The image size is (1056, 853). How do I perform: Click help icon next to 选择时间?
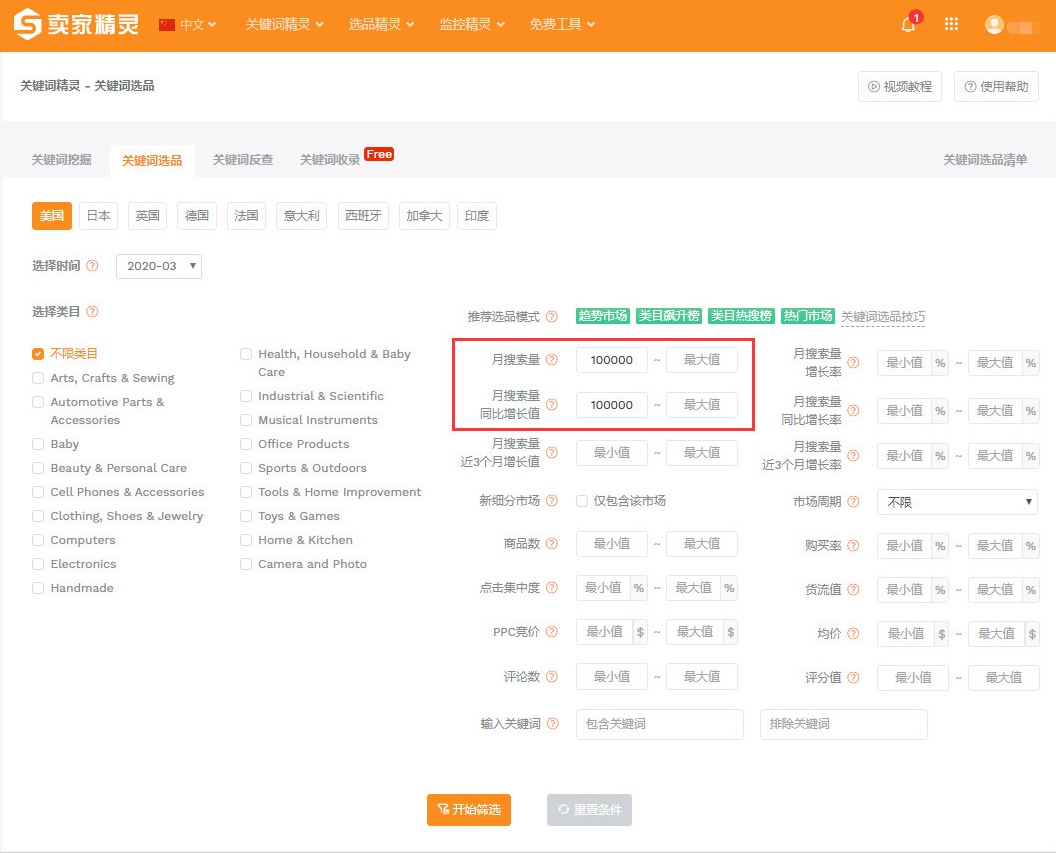[x=92, y=266]
